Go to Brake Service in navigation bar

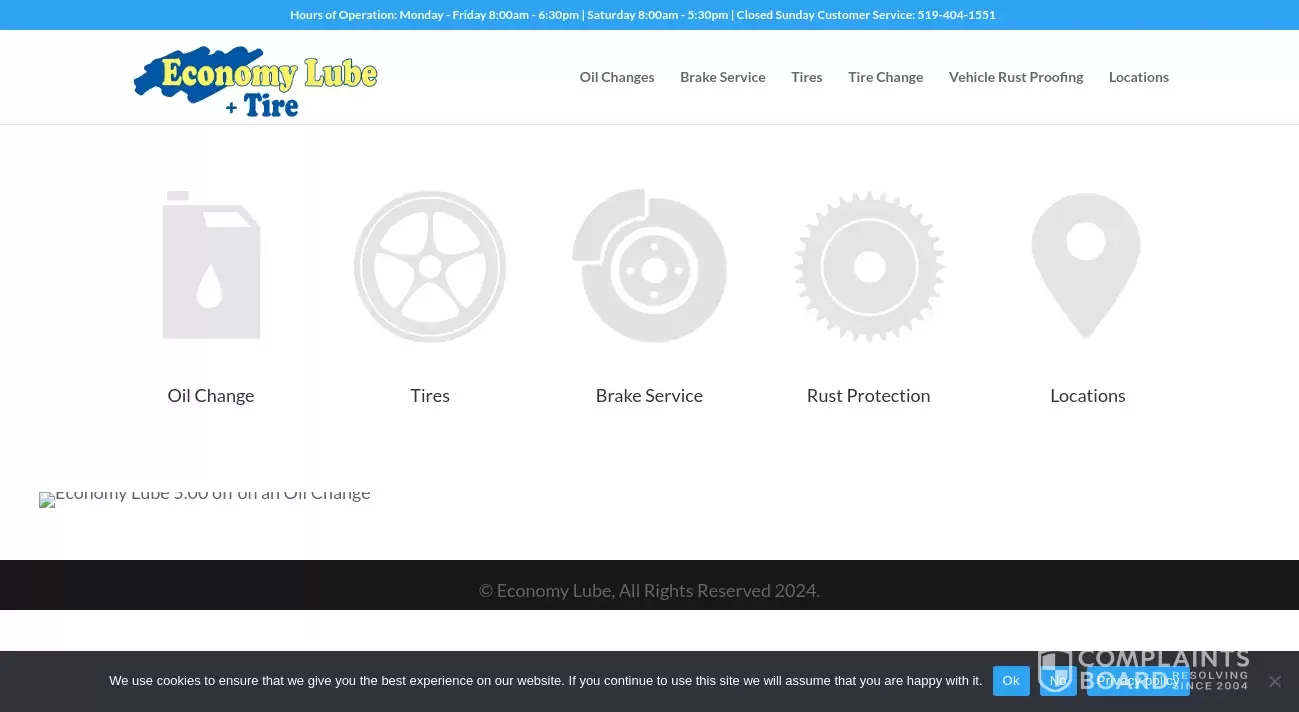click(x=722, y=77)
